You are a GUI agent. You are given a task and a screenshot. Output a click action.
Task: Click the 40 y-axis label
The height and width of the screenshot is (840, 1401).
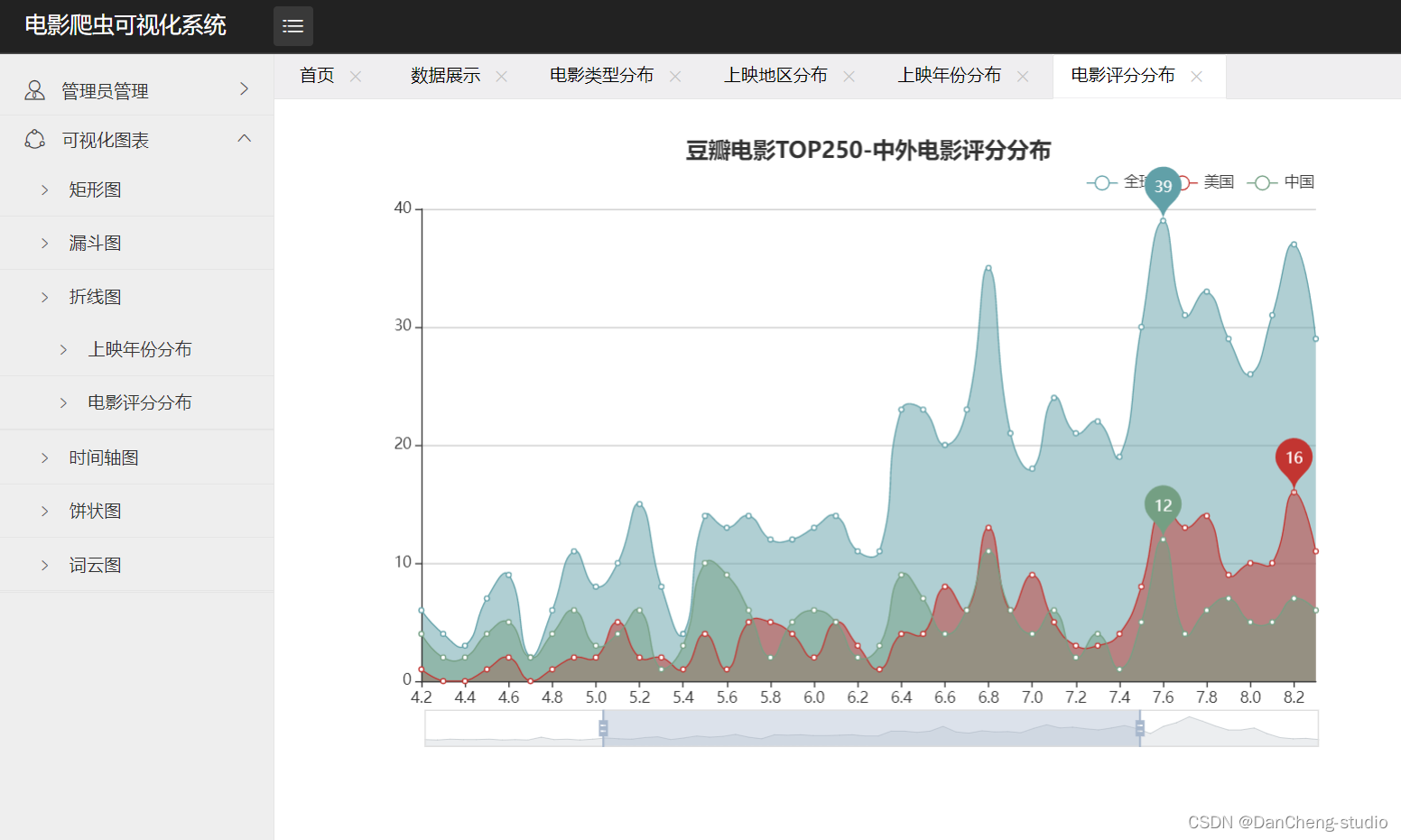click(x=403, y=208)
